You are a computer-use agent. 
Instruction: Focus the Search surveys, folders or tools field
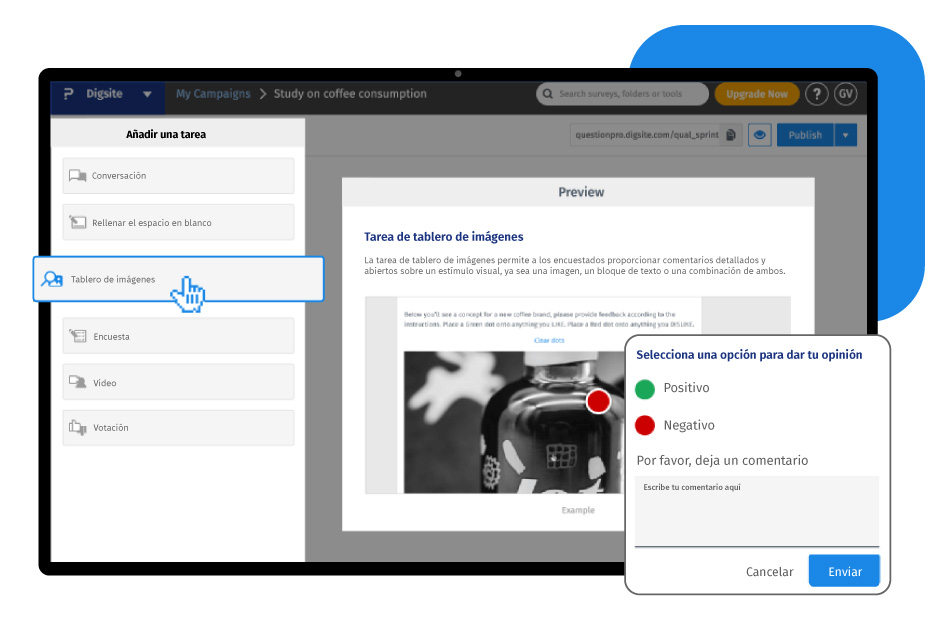pyautogui.click(x=622, y=94)
